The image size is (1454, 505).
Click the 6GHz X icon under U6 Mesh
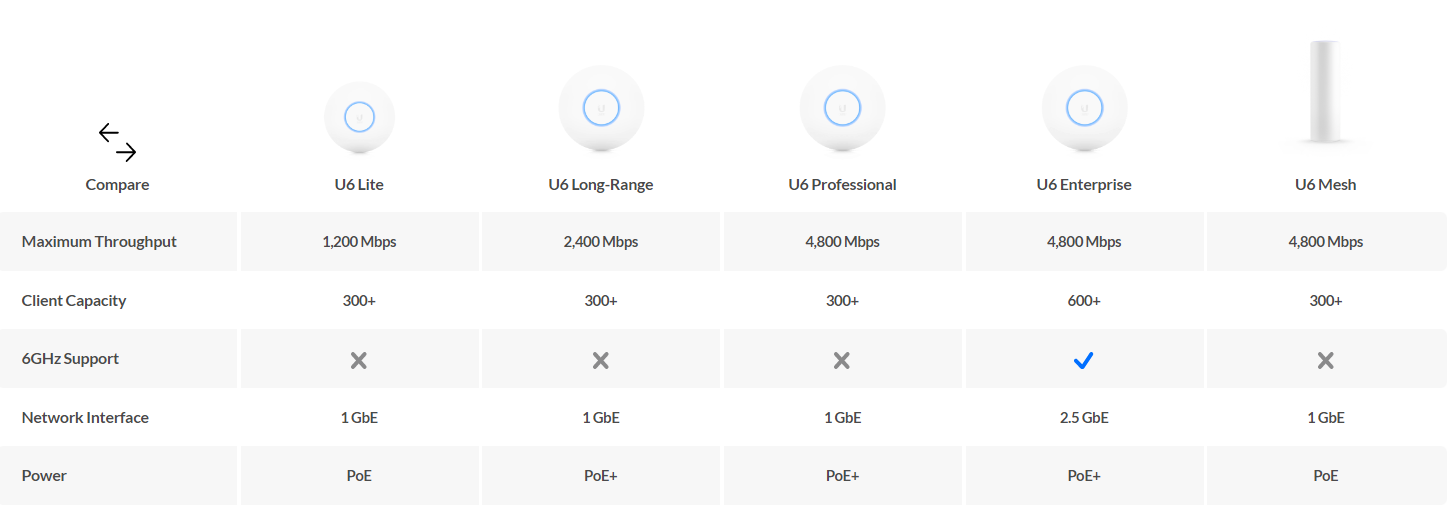[1325, 360]
